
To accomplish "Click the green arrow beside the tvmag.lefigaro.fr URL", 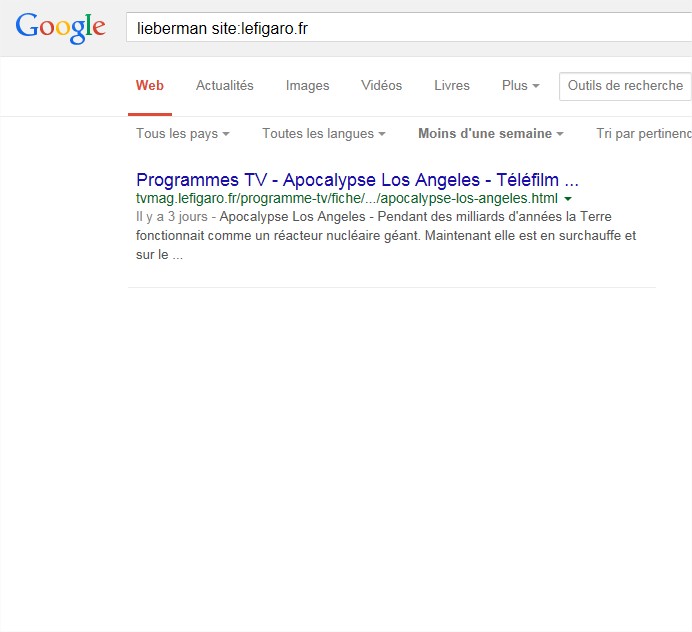I will pos(568,199).
